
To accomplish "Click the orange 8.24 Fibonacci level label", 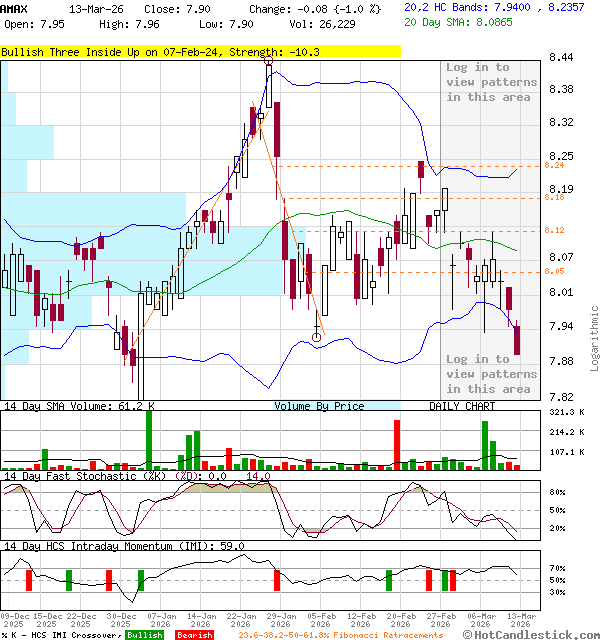I will coord(555,165).
